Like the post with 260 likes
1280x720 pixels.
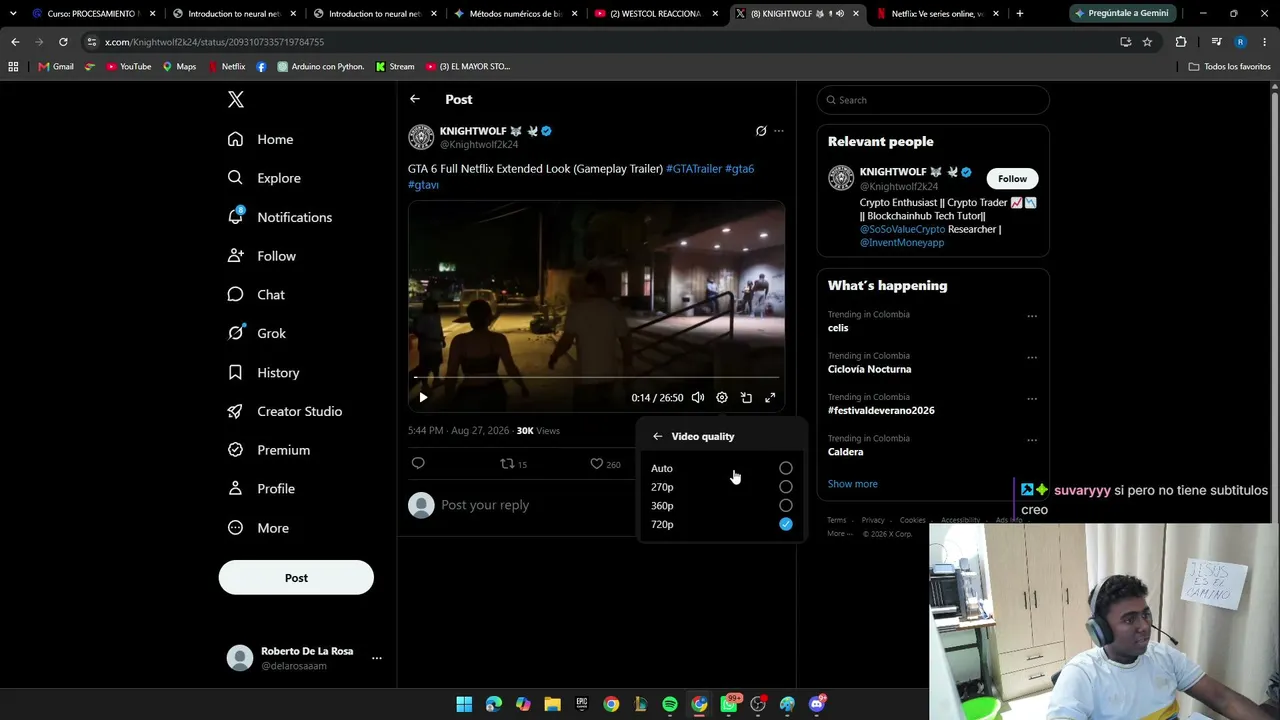pyautogui.click(x=605, y=464)
